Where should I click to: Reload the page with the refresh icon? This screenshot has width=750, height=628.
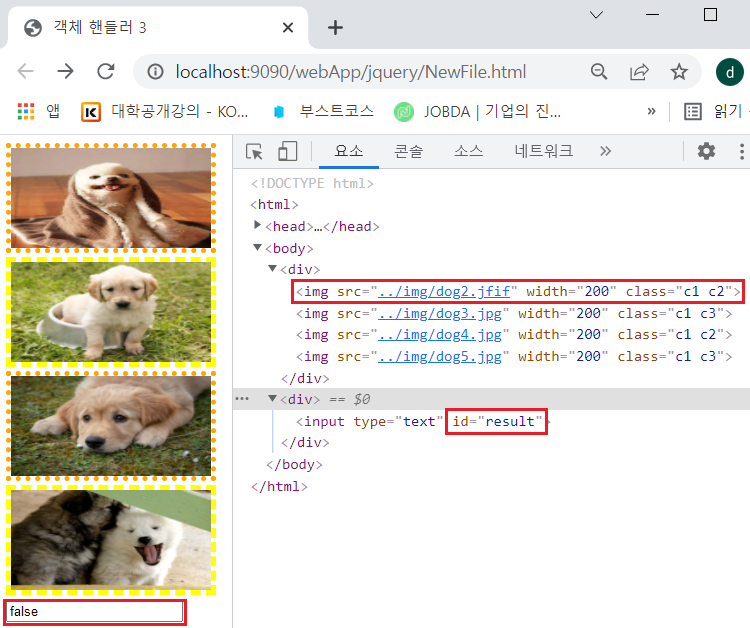pos(106,72)
